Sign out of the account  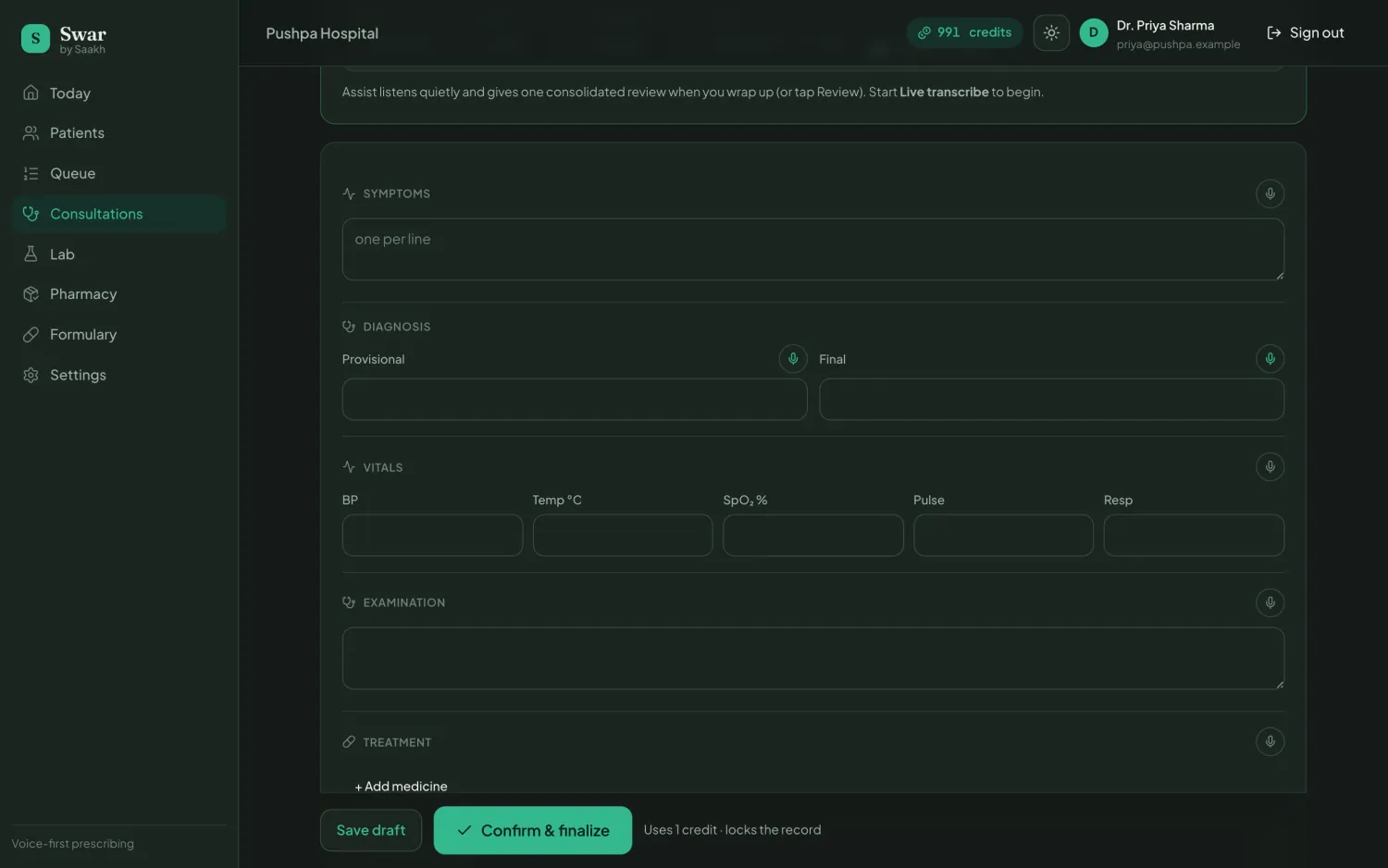point(1306,32)
